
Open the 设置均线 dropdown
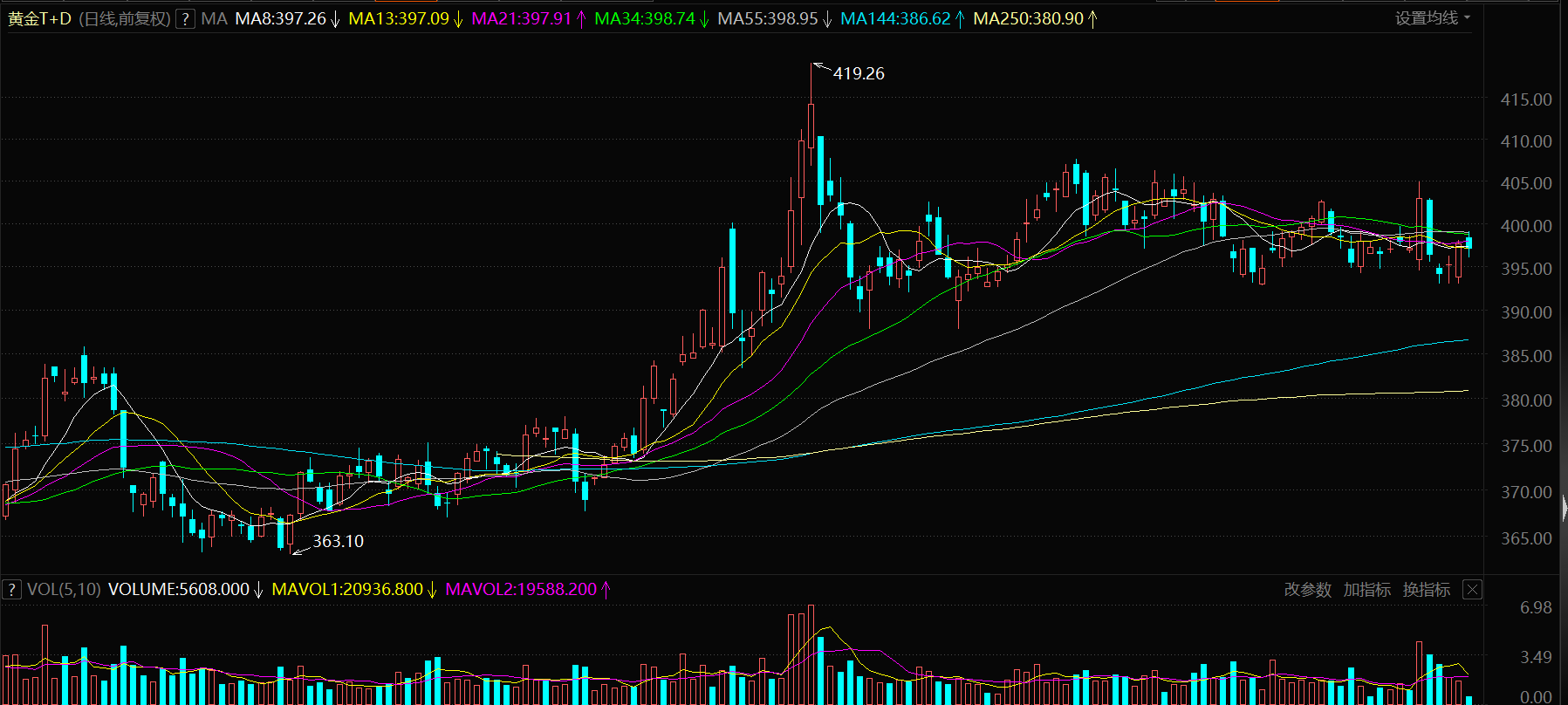(1432, 17)
